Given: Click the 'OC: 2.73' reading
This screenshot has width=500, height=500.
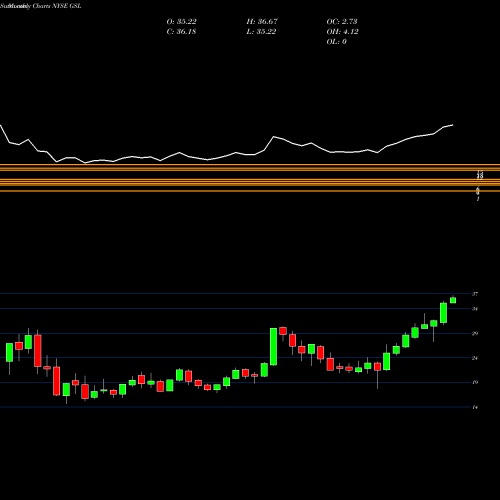Looking at the screenshot, I should [x=342, y=22].
